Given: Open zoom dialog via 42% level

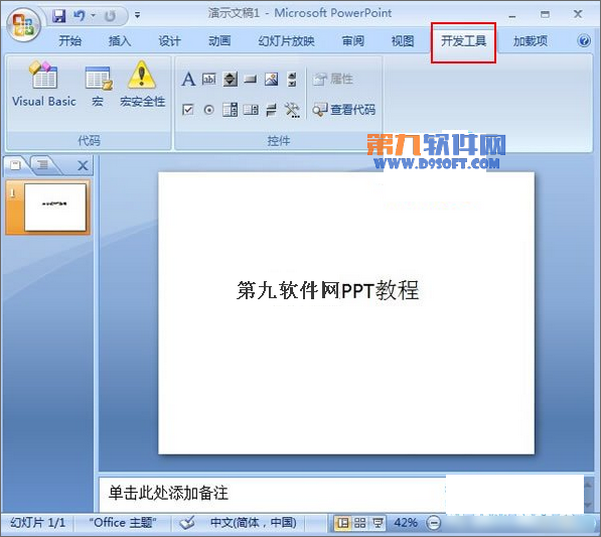Looking at the screenshot, I should point(406,523).
